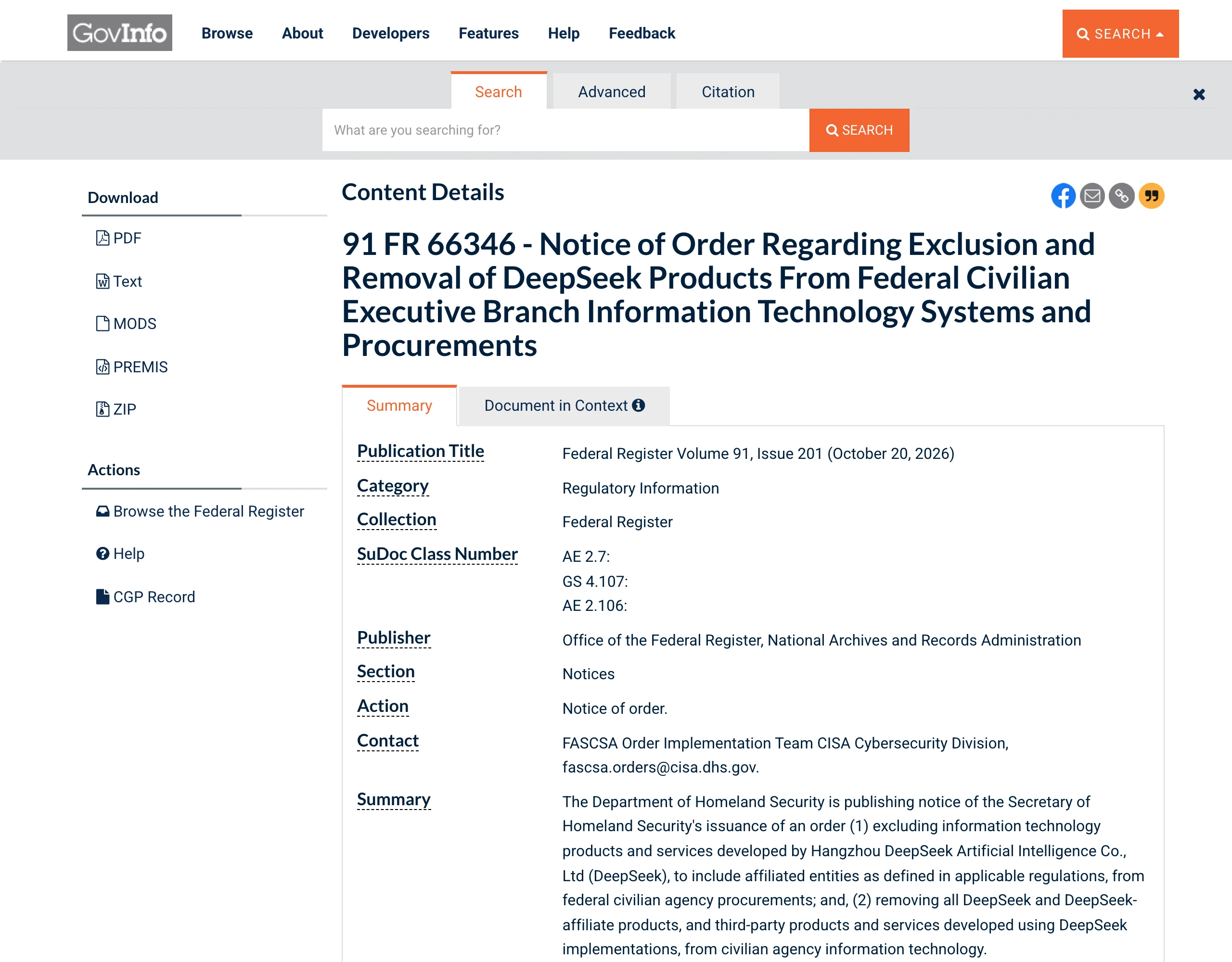Select the Summary tab

pyautogui.click(x=399, y=405)
